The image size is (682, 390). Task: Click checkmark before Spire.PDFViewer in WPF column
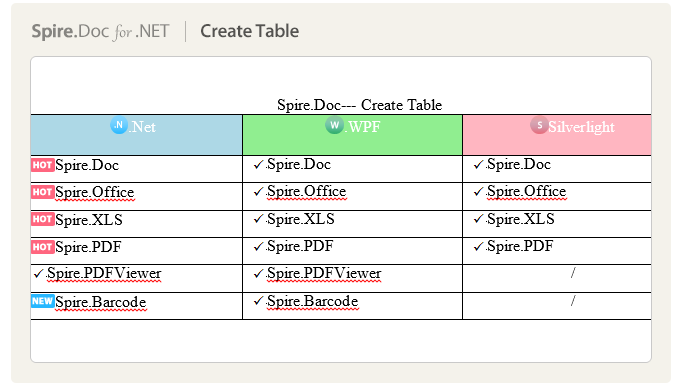click(259, 273)
